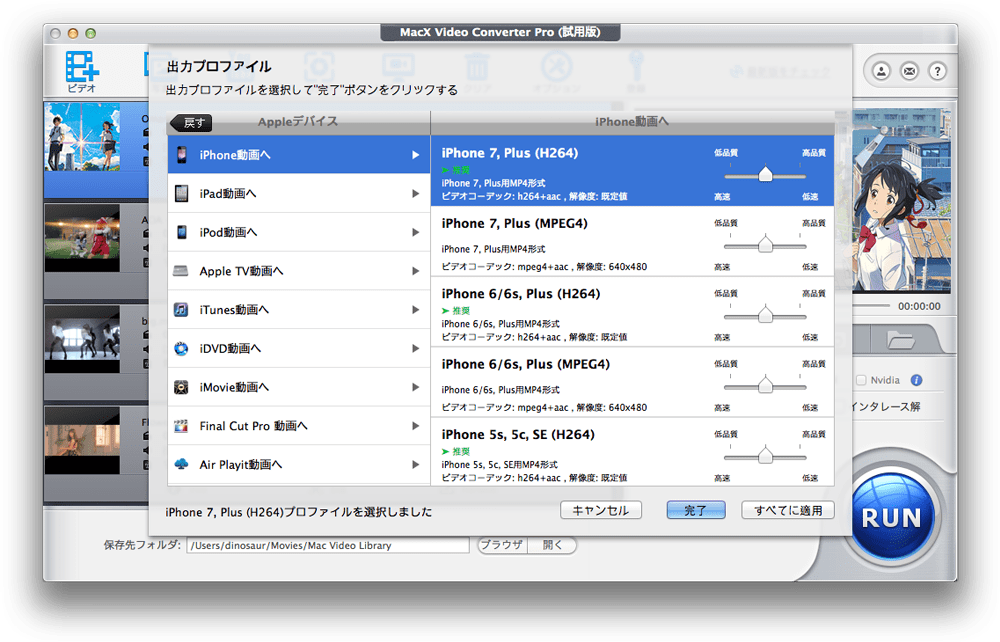Enable the Nvidia checkbox
1000x642 pixels.
tap(861, 380)
